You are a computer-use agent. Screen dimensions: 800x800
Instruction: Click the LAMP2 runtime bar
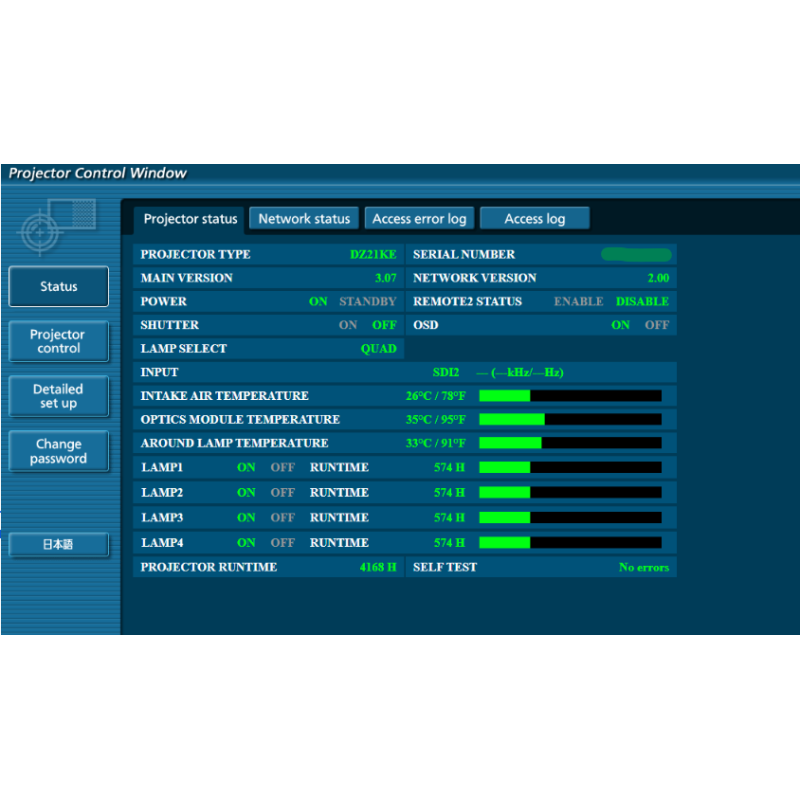pos(570,492)
